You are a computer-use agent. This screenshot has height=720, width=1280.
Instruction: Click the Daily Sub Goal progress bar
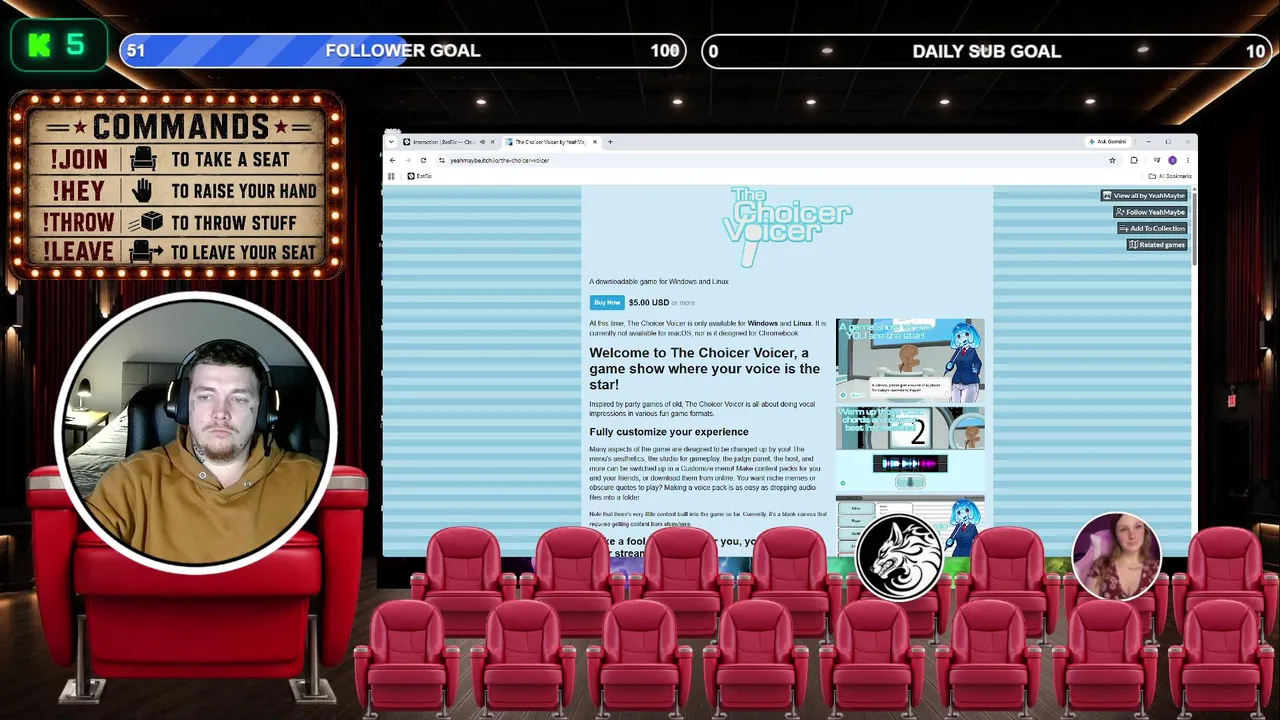coord(987,51)
